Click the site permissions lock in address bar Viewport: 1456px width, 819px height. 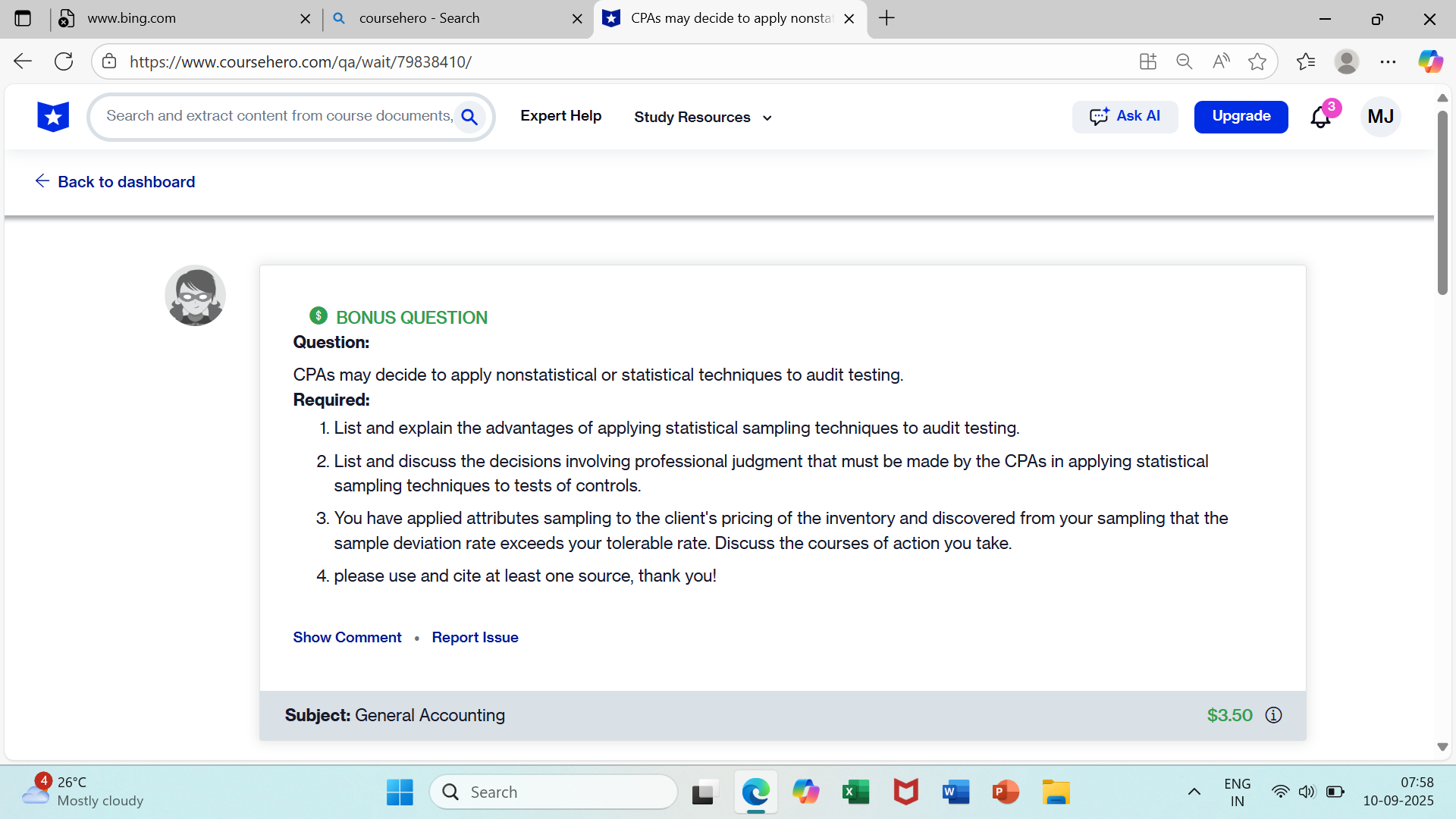[x=108, y=61]
